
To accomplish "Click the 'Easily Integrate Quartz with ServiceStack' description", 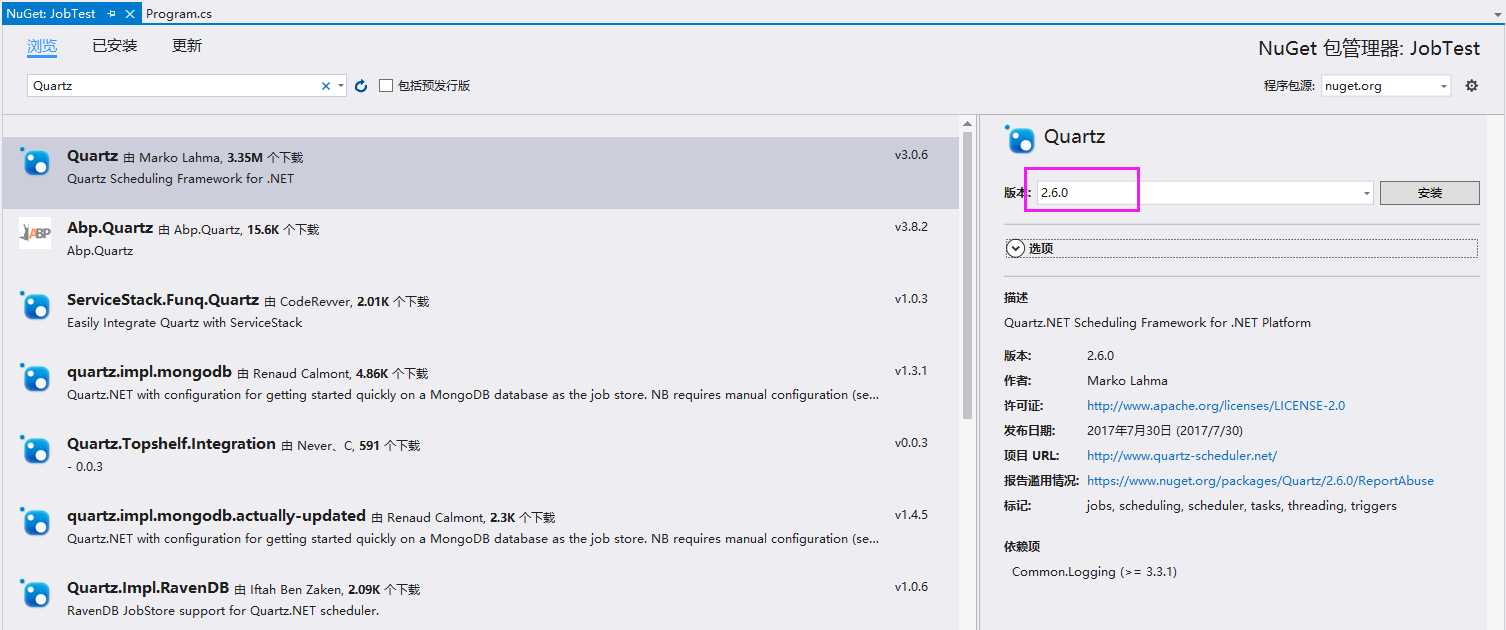I will coord(184,323).
